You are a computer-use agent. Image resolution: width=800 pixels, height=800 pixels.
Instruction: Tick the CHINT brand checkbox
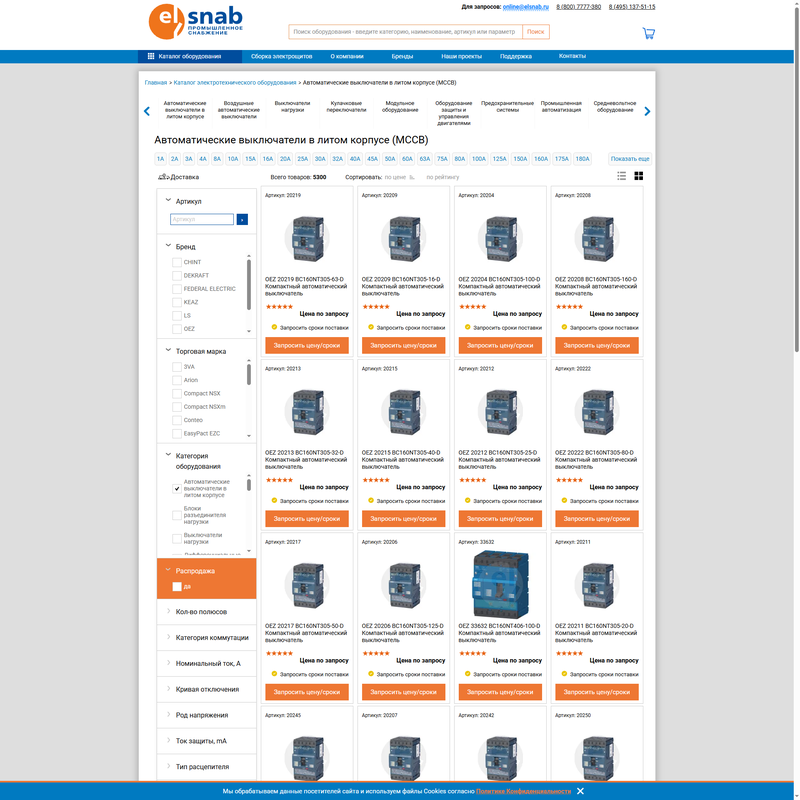(177, 262)
